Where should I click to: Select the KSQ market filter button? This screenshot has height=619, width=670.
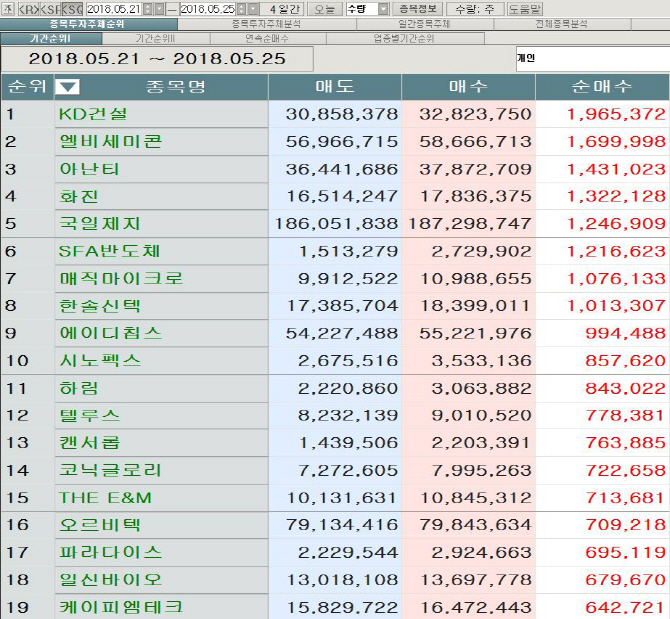(72, 8)
